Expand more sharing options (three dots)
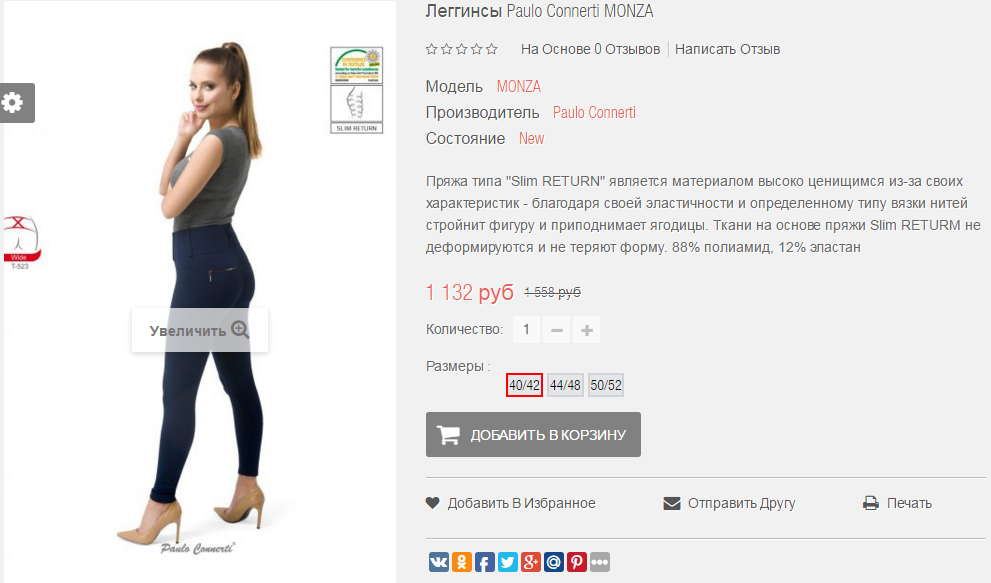991x583 pixels. 600,562
